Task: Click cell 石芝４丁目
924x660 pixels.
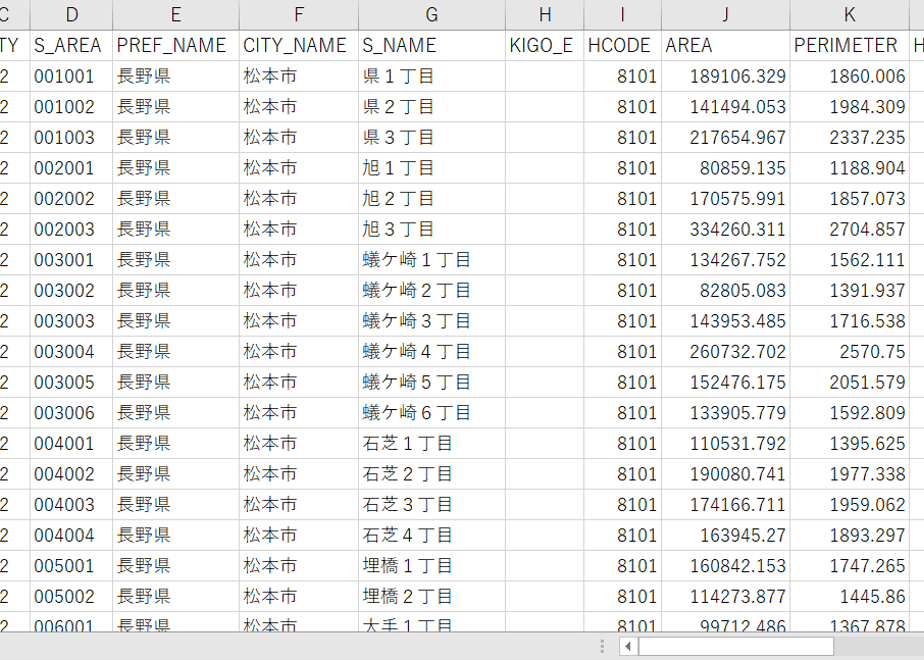Action: point(432,535)
